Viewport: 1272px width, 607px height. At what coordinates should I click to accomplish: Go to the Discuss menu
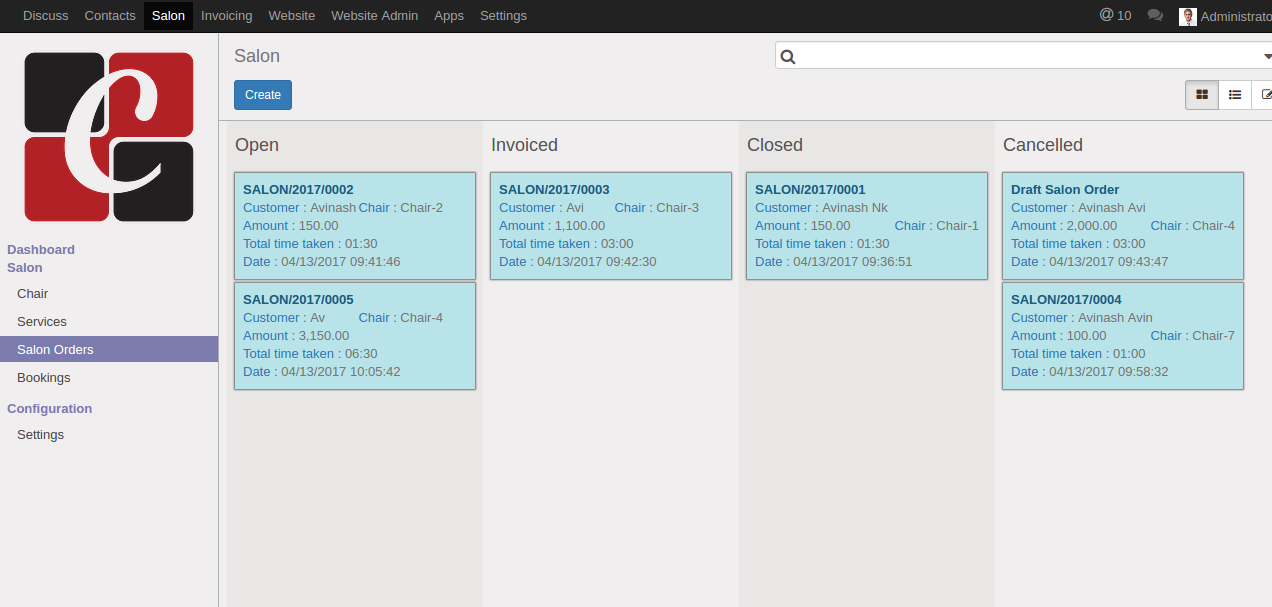coord(46,16)
